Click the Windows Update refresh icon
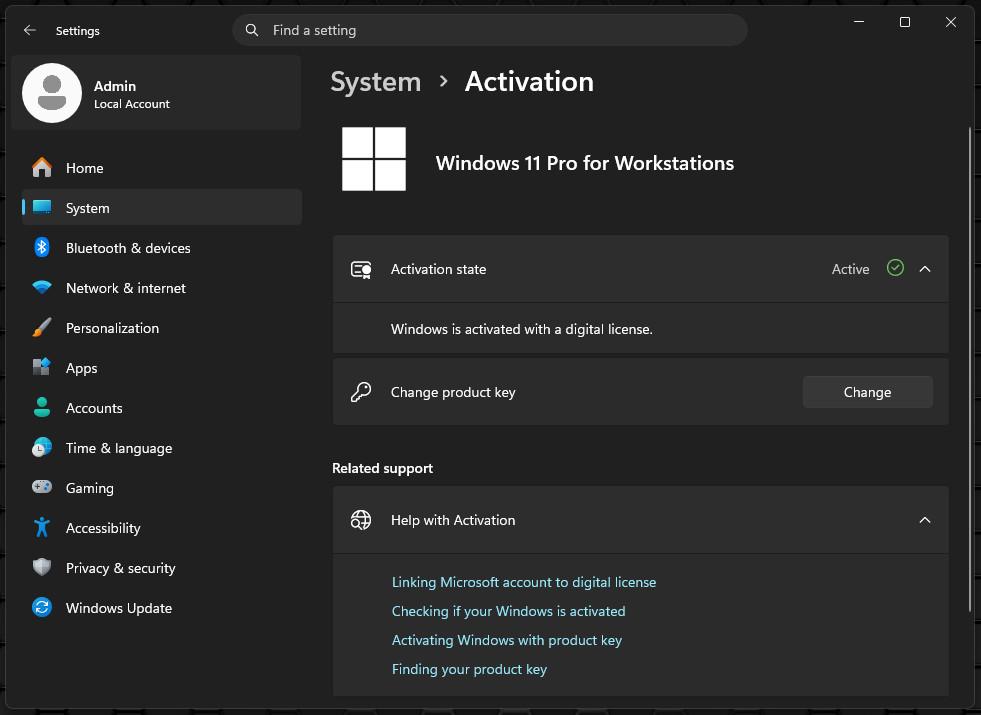The width and height of the screenshot is (981, 715). 42,607
